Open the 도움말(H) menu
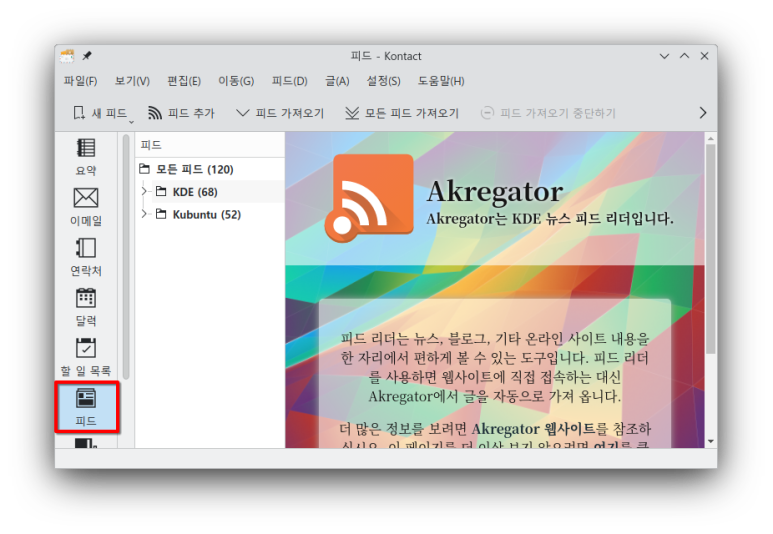The image size is (773, 534). pyautogui.click(x=441, y=81)
